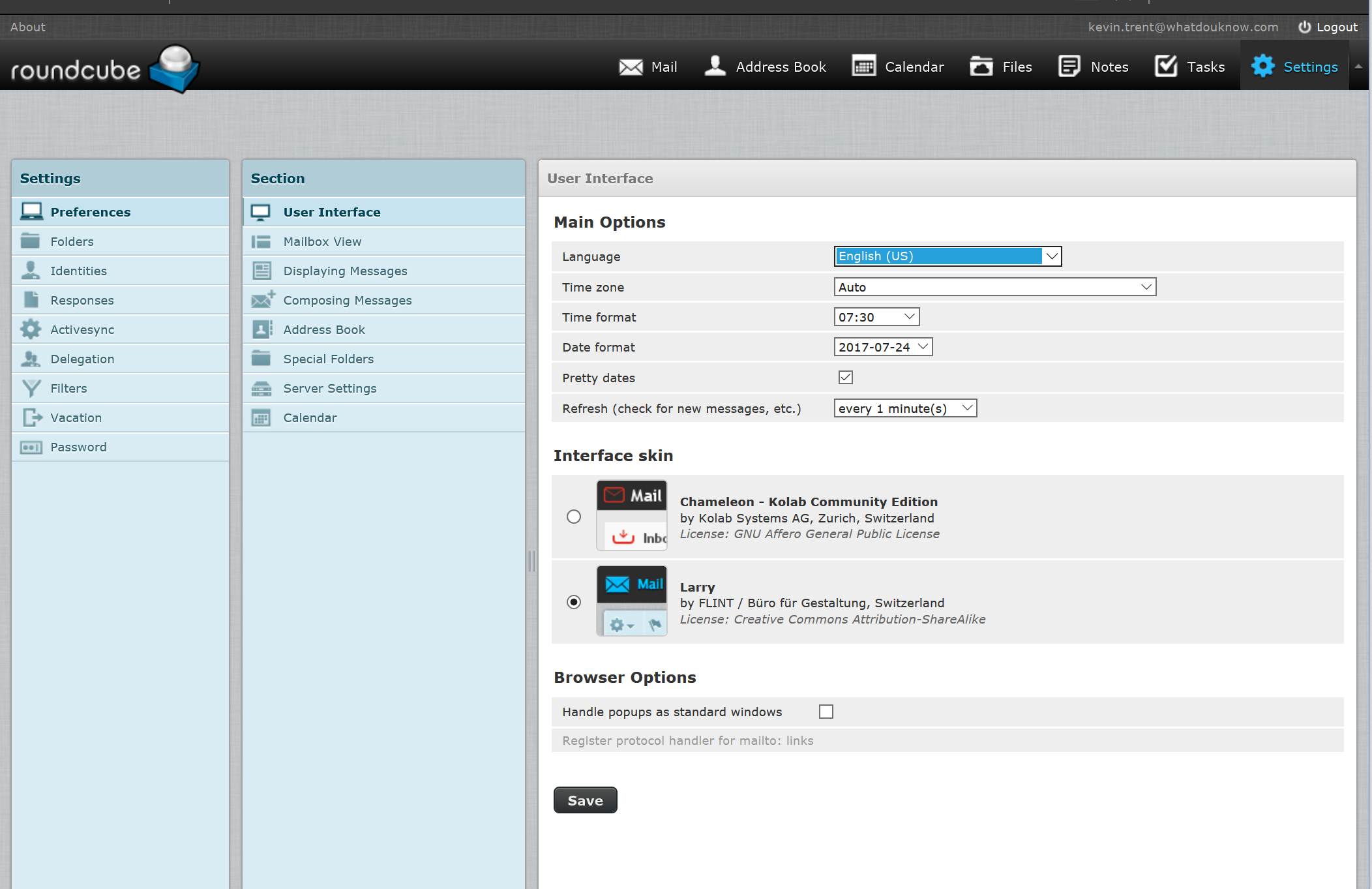Viewport: 1372px width, 889px height.
Task: Toggle the Pretty dates checkbox
Action: click(846, 378)
